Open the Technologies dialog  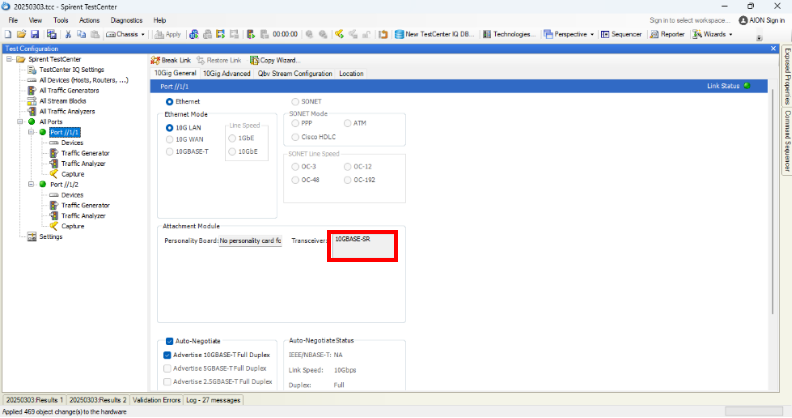coord(509,34)
